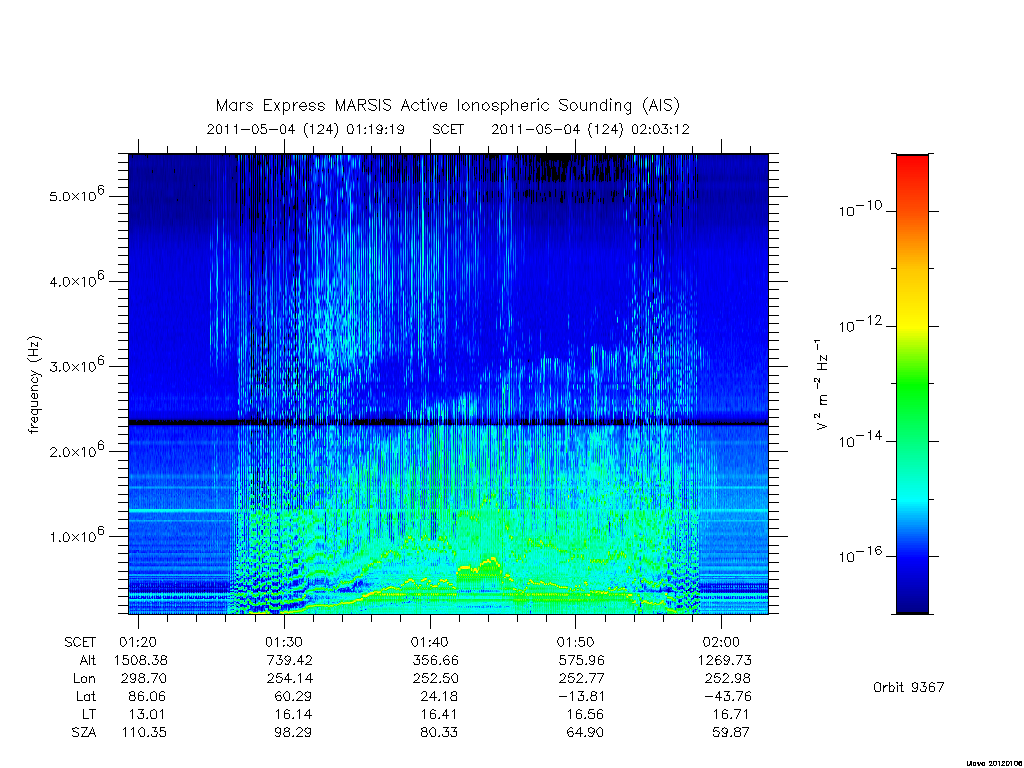Click the "Orbit 9367" label
Image resolution: width=1024 pixels, height=768 pixels.
coord(908,687)
